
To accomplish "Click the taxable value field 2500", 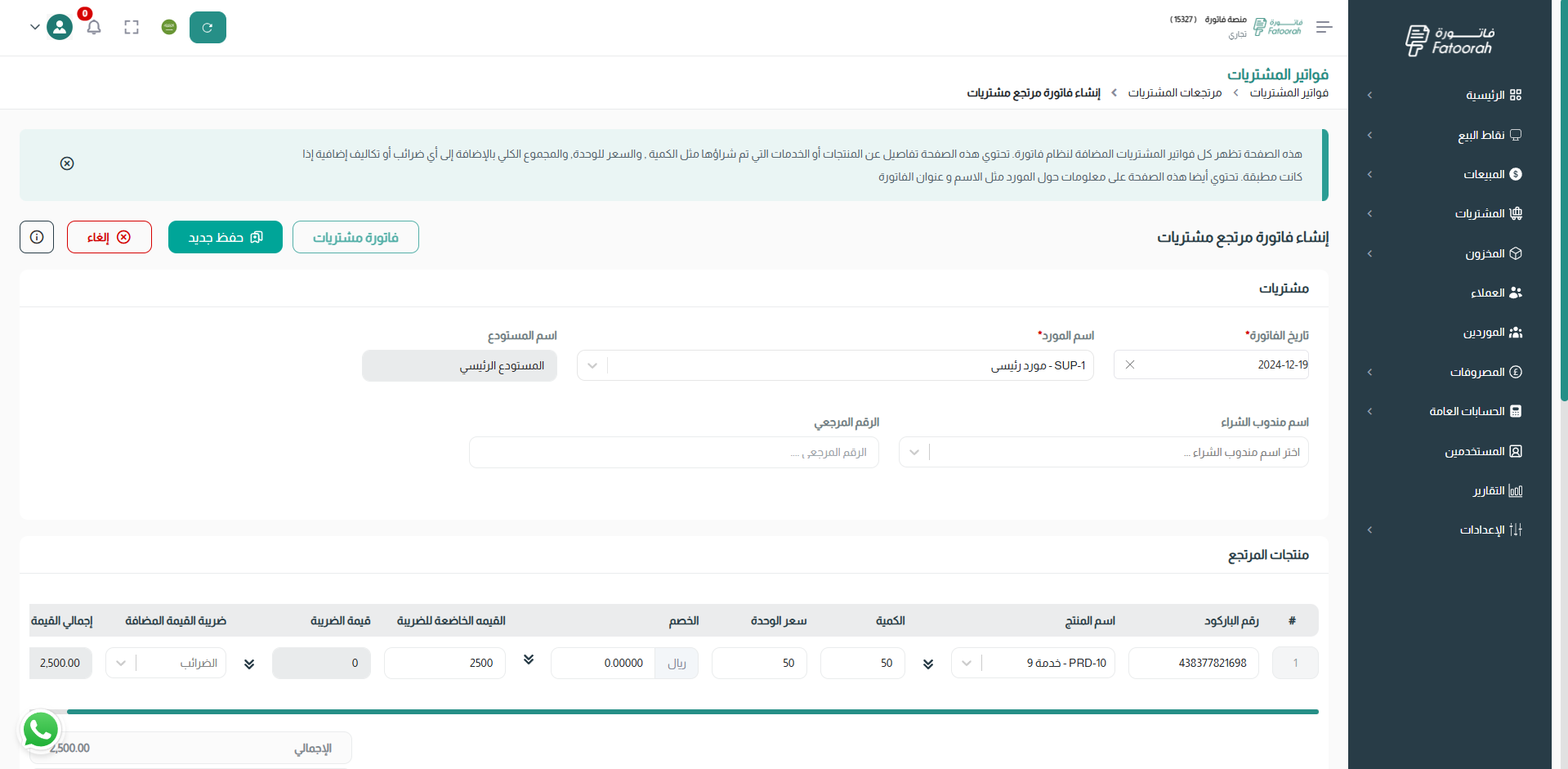I will (x=444, y=663).
